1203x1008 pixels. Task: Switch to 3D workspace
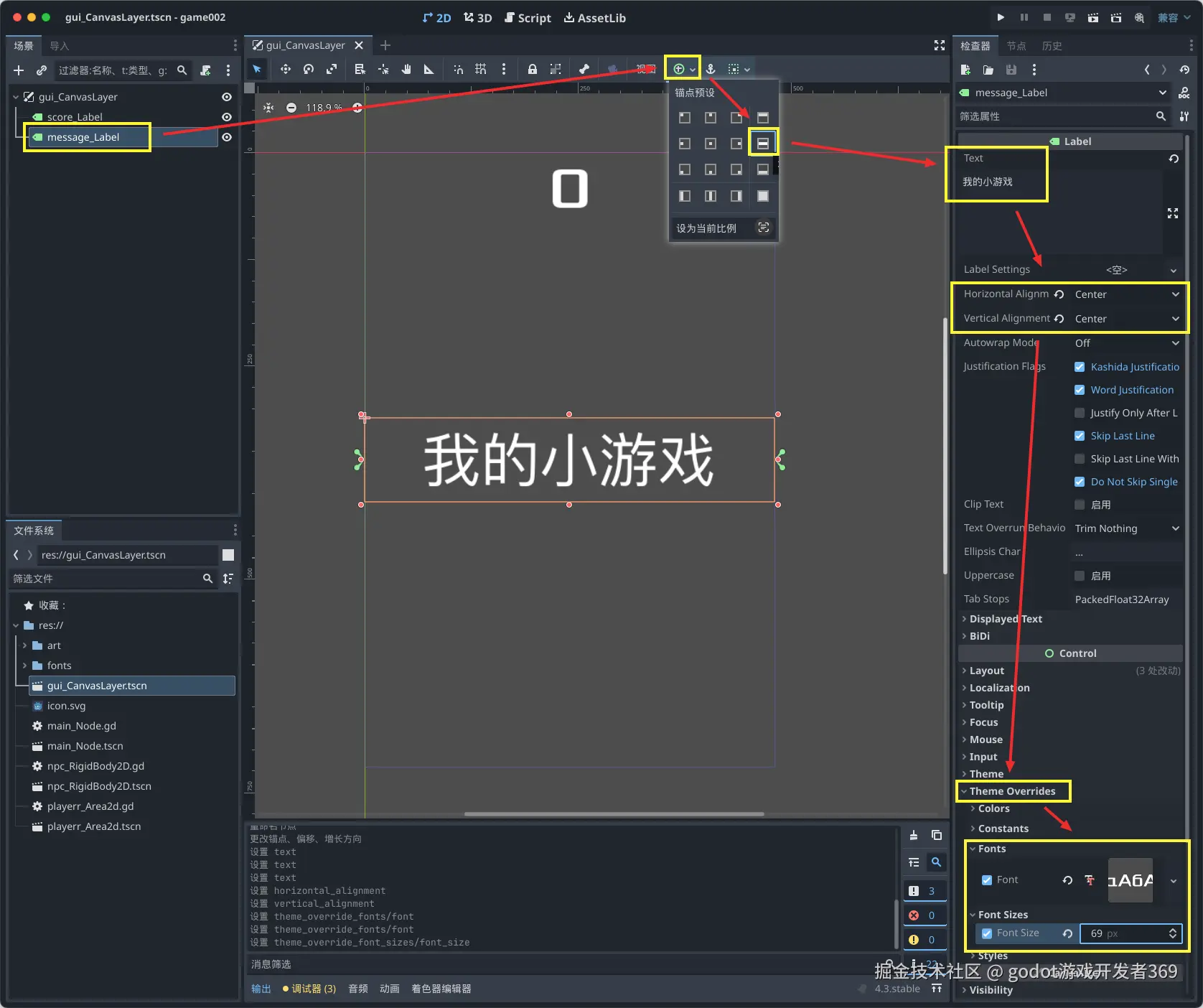[x=477, y=18]
